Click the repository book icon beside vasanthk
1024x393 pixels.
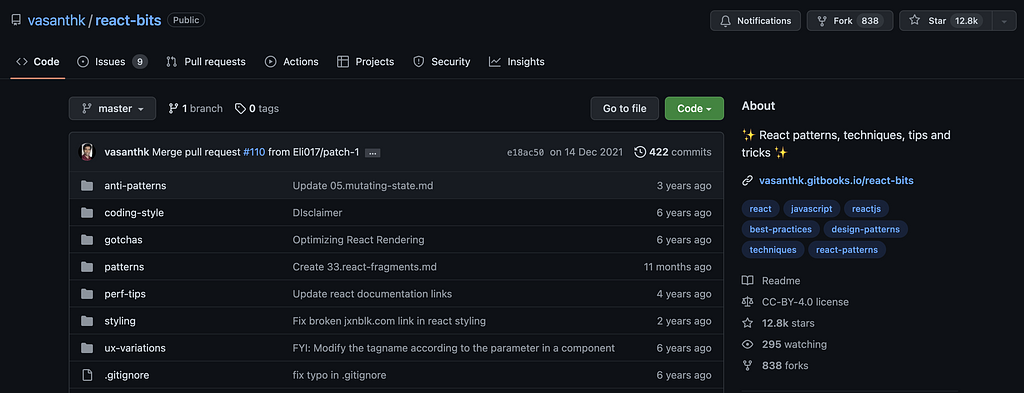(16, 20)
